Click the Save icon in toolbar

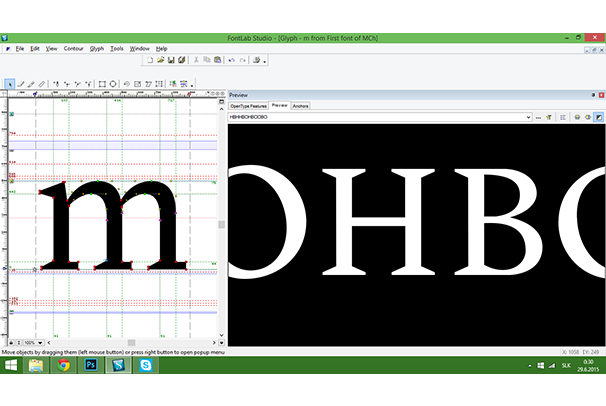pyautogui.click(x=171, y=60)
